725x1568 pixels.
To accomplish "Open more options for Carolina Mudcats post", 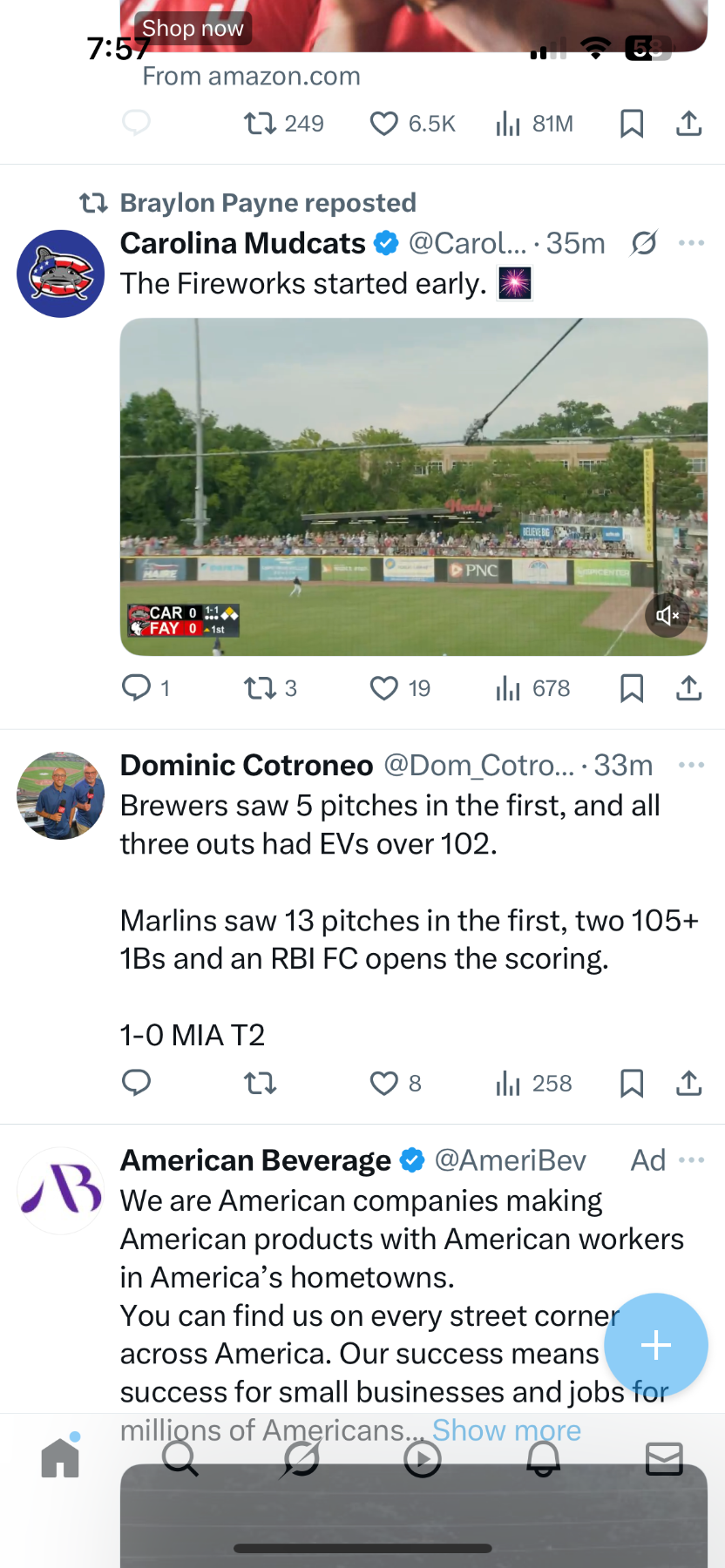I will 691,243.
